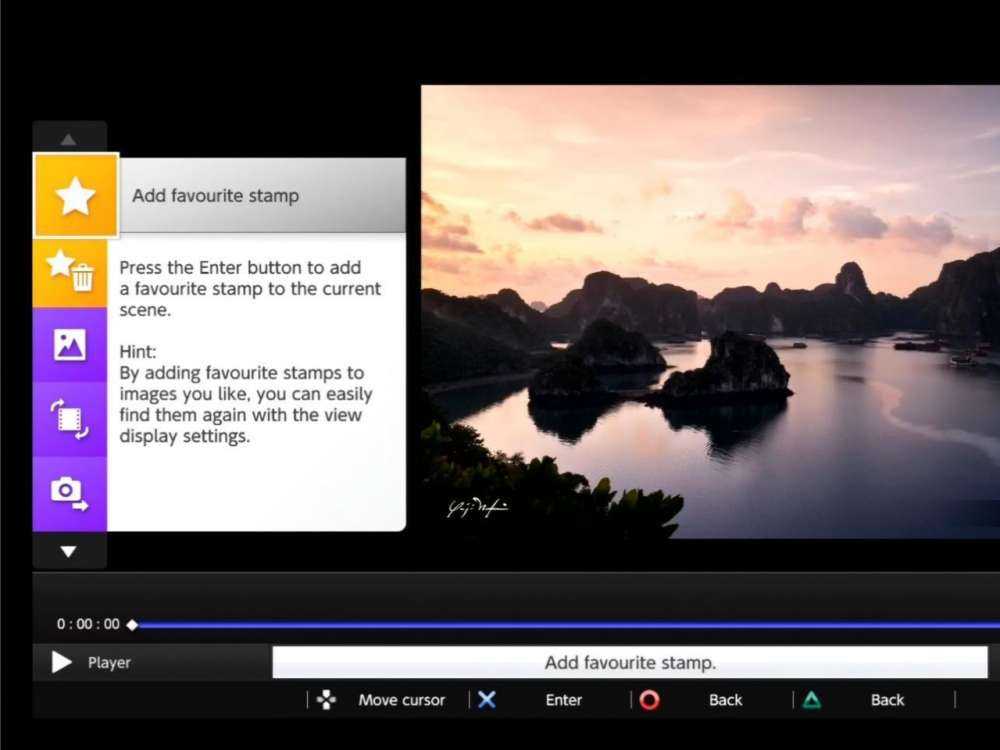Click the Move cursor text label
Image resolution: width=1000 pixels, height=750 pixels.
pos(401,700)
